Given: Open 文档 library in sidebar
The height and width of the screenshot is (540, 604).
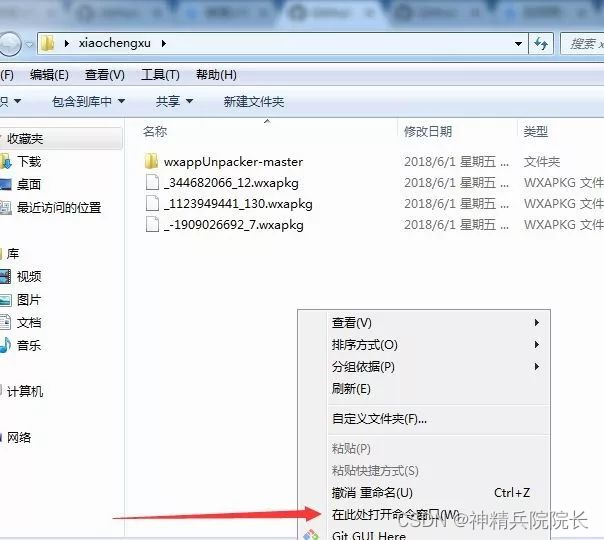Looking at the screenshot, I should tap(29, 322).
